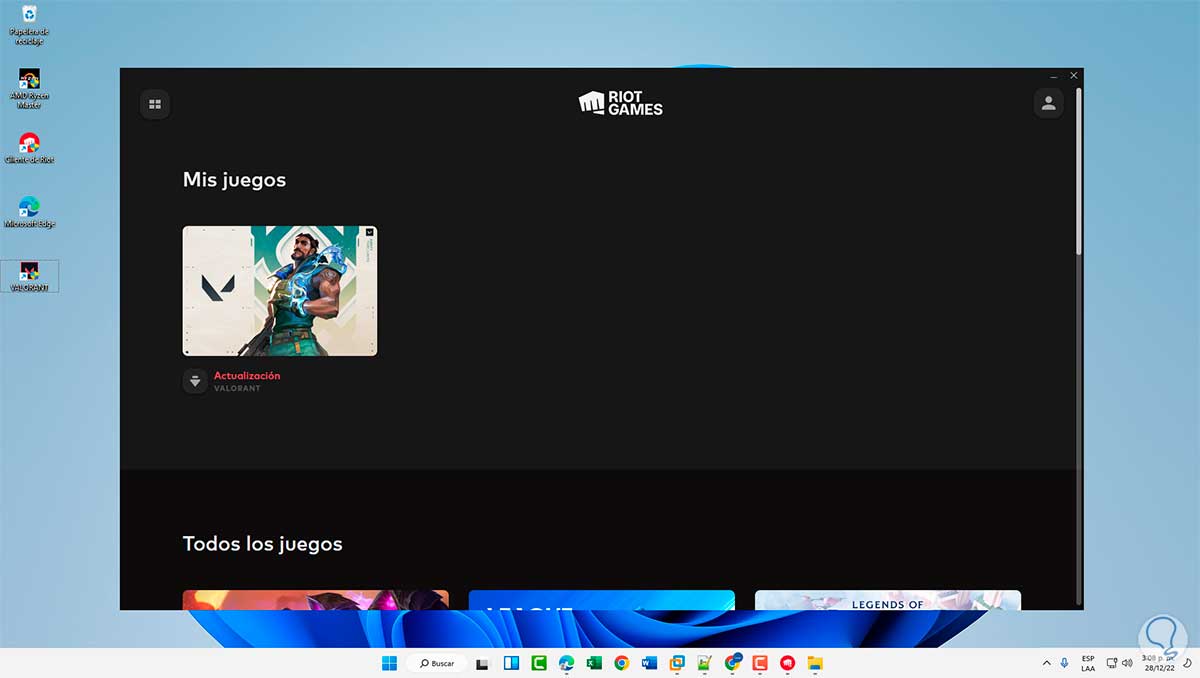1200x678 pixels.
Task: Open the Valorant game card thumbnail
Action: point(280,291)
